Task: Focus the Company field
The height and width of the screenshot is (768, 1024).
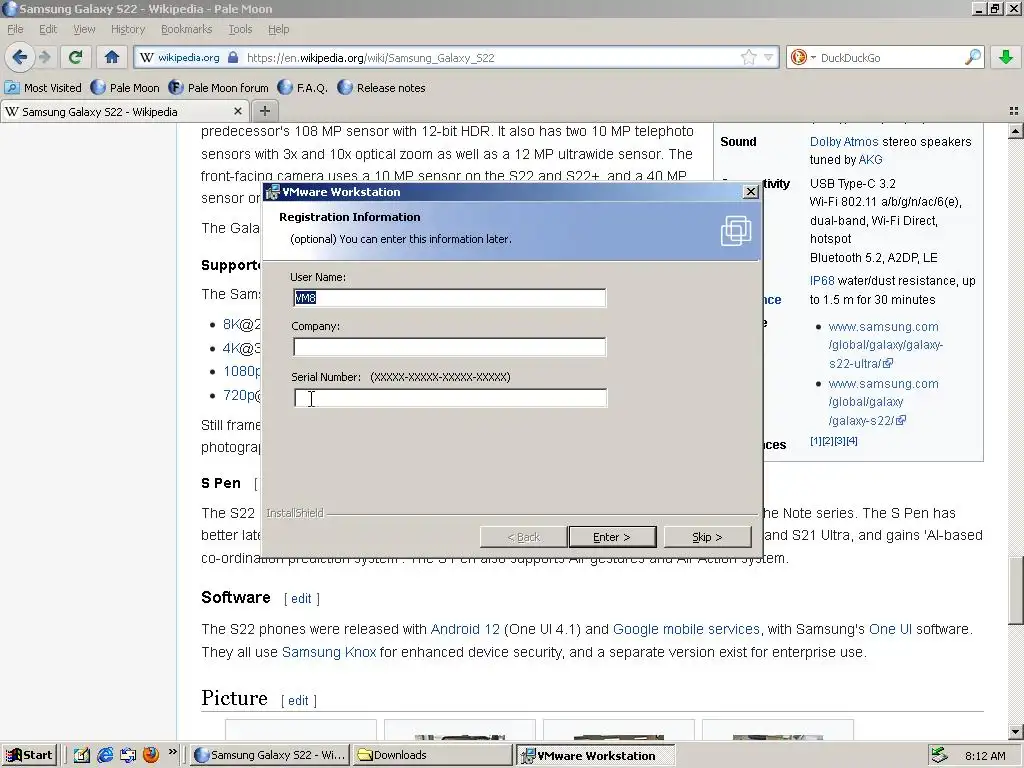Action: click(x=449, y=347)
